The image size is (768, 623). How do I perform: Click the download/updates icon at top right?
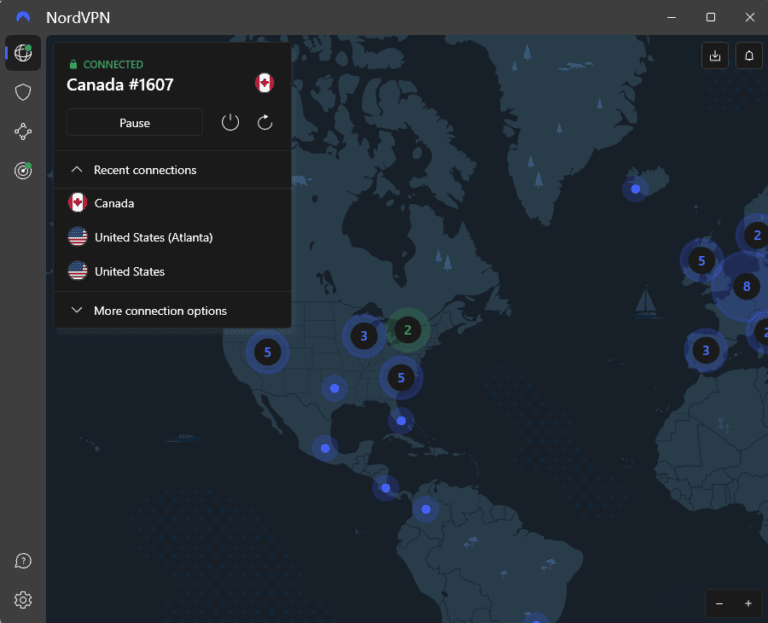coord(715,55)
